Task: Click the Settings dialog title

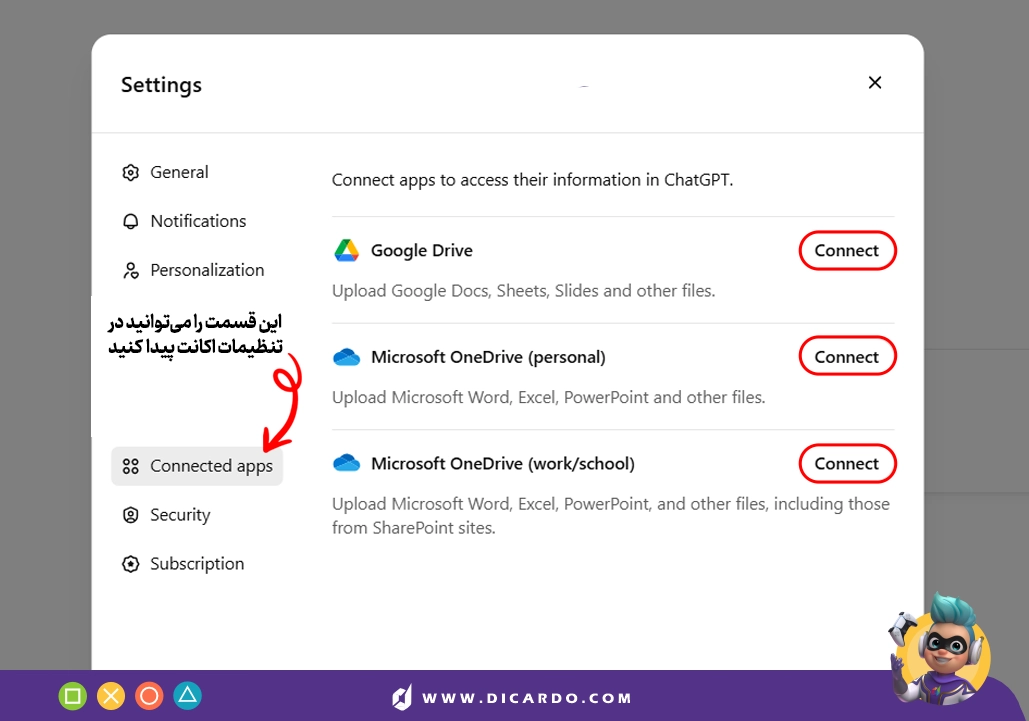Action: 161,85
